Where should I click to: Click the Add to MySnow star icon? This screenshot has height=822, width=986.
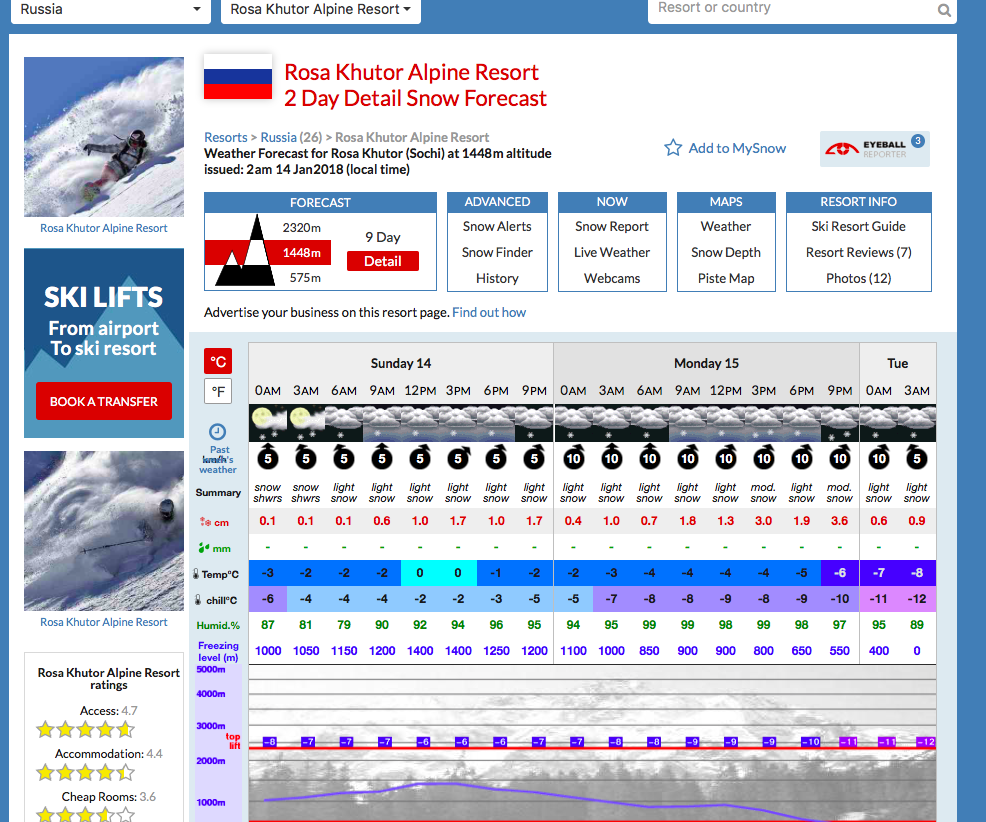(x=673, y=148)
